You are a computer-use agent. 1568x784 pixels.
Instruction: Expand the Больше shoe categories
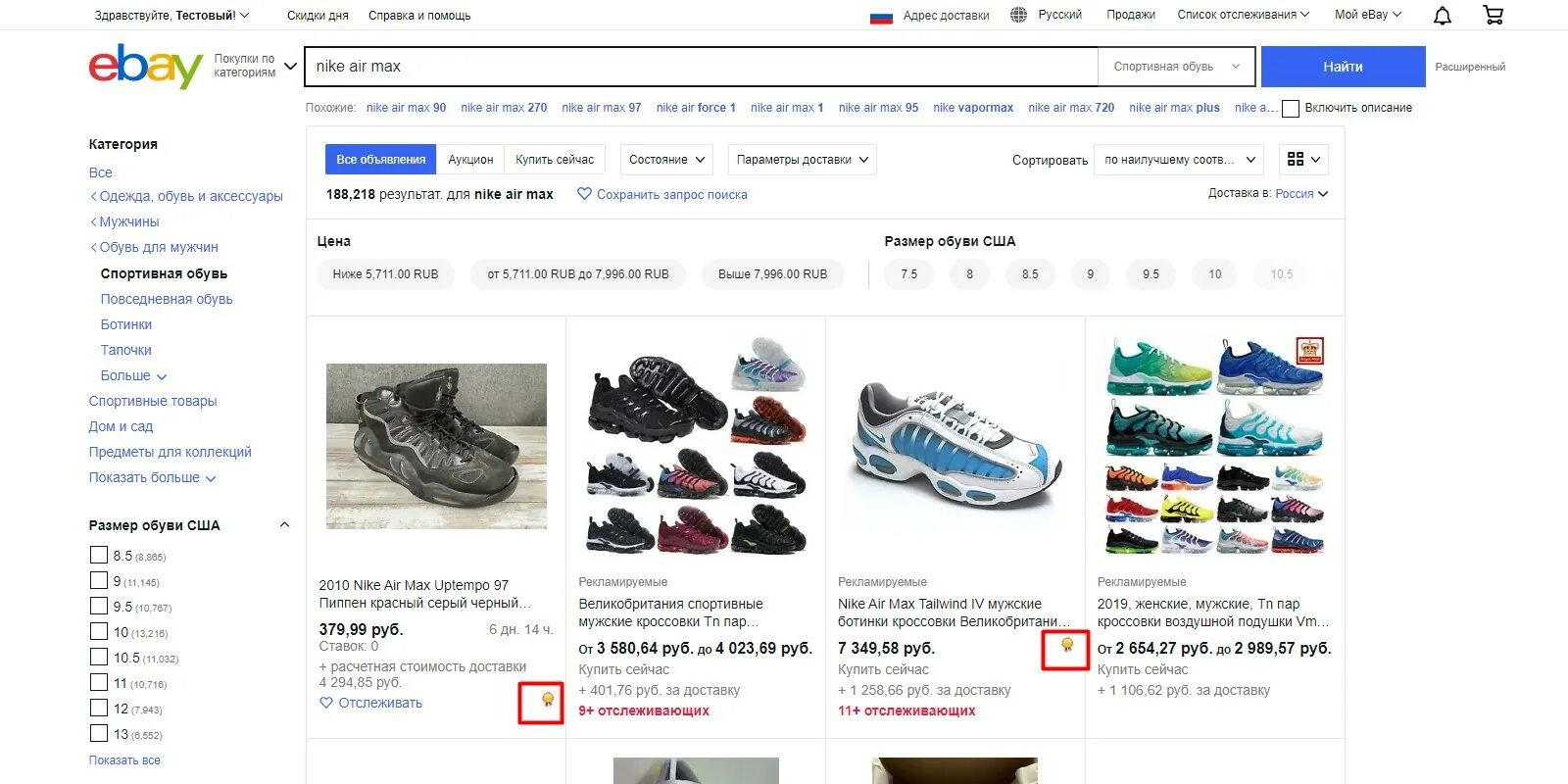click(133, 375)
